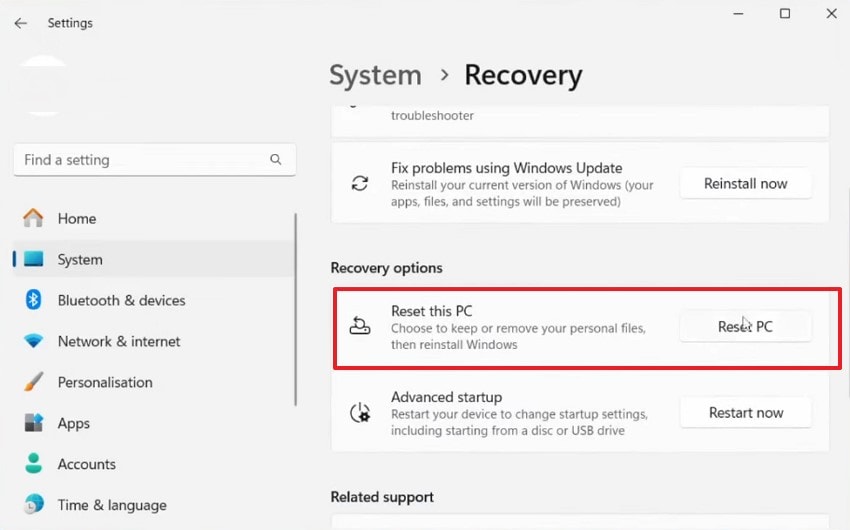Image resolution: width=850 pixels, height=530 pixels.
Task: Click the Bluetooth icon in sidebar
Action: pos(34,300)
